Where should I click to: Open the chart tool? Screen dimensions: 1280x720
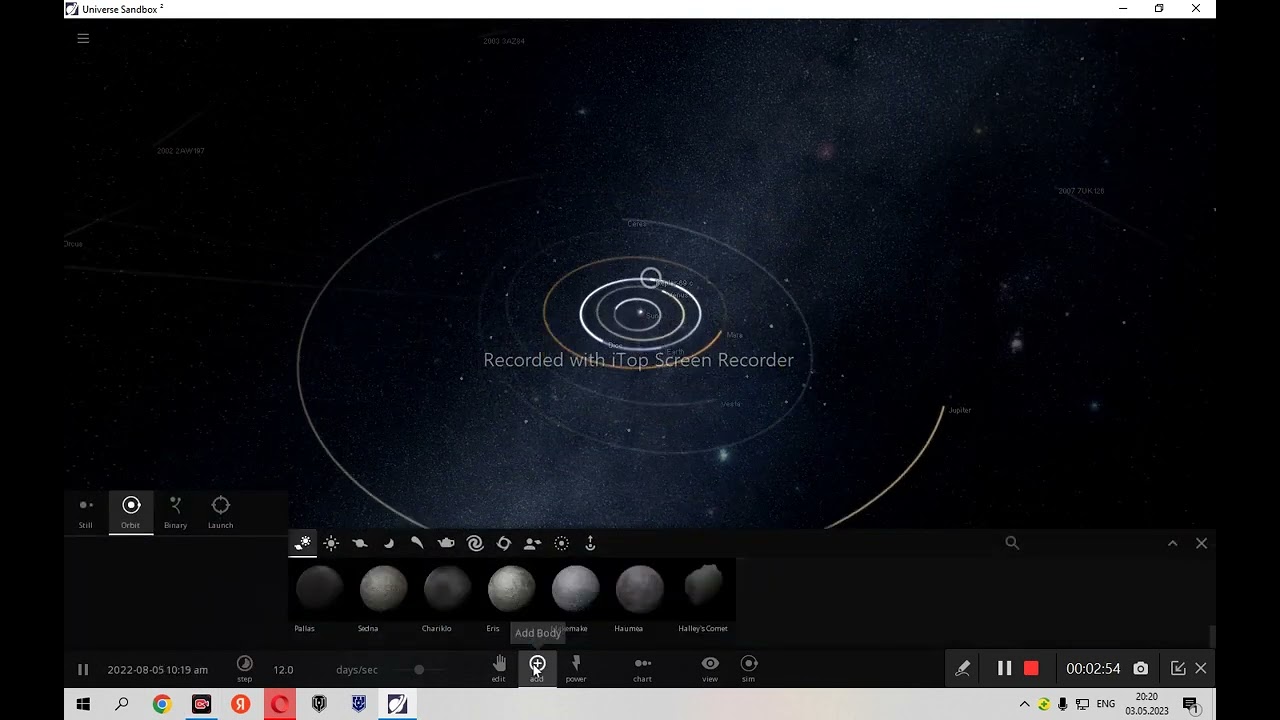click(642, 668)
